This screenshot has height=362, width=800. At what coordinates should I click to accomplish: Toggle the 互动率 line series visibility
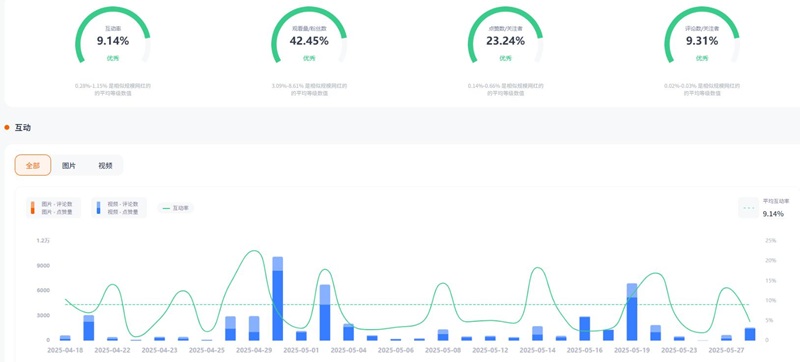click(x=181, y=208)
